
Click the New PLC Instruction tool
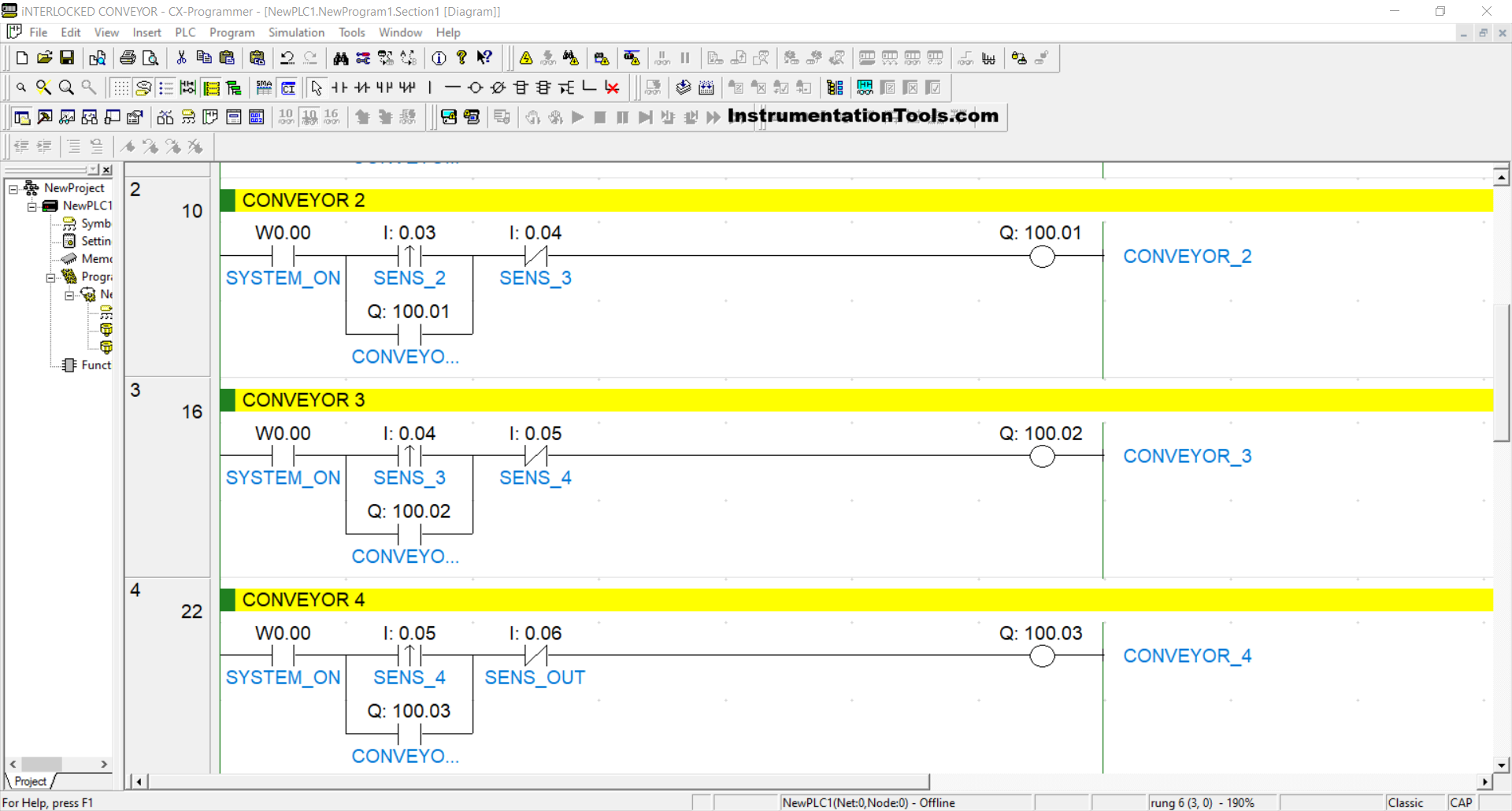pos(521,87)
